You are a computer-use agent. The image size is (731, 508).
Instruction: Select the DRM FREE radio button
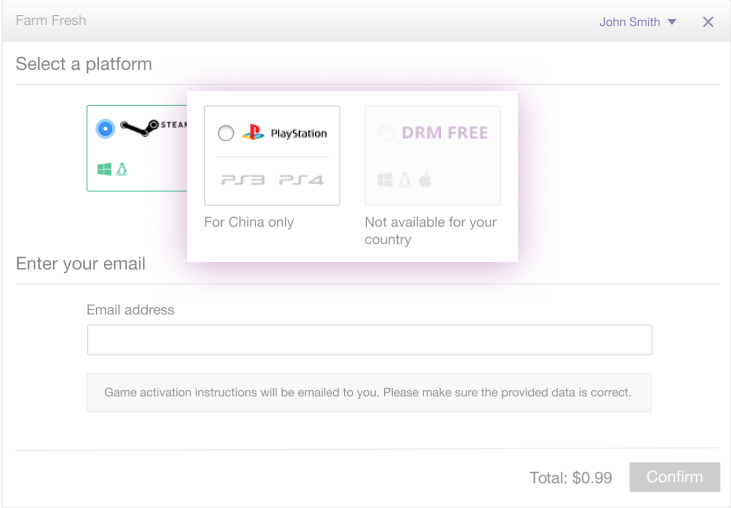point(386,133)
